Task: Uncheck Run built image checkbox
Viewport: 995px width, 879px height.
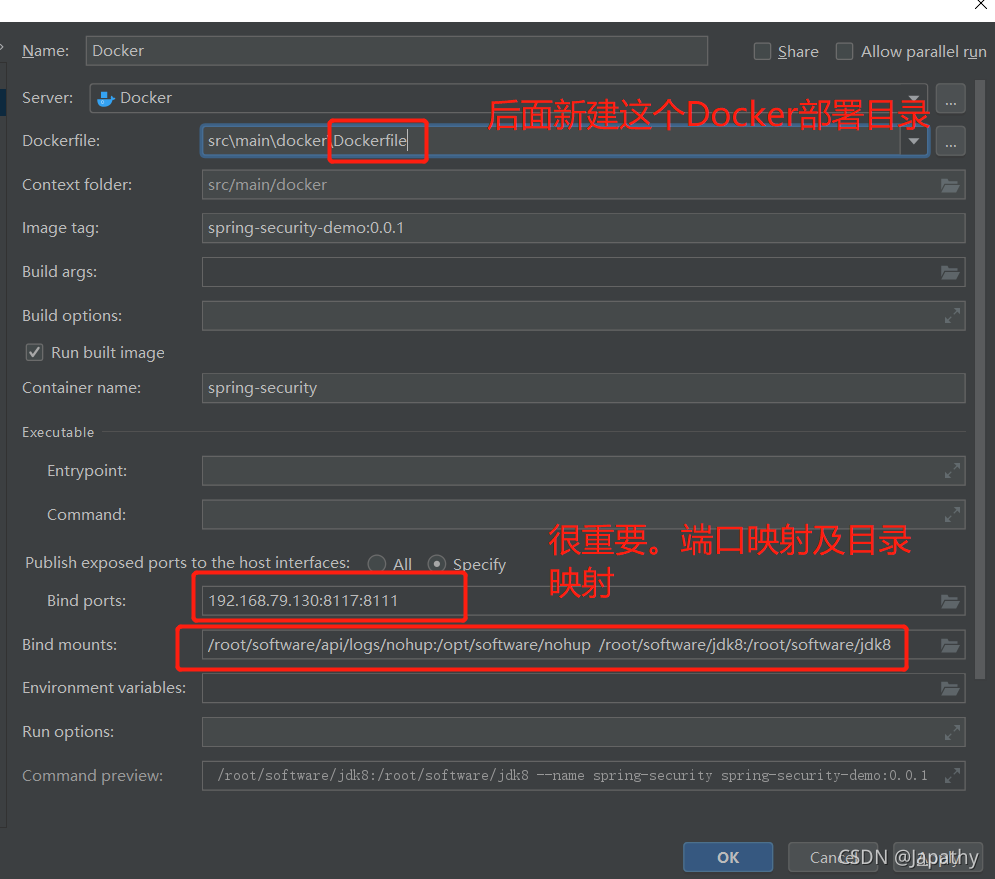Action: [x=34, y=352]
